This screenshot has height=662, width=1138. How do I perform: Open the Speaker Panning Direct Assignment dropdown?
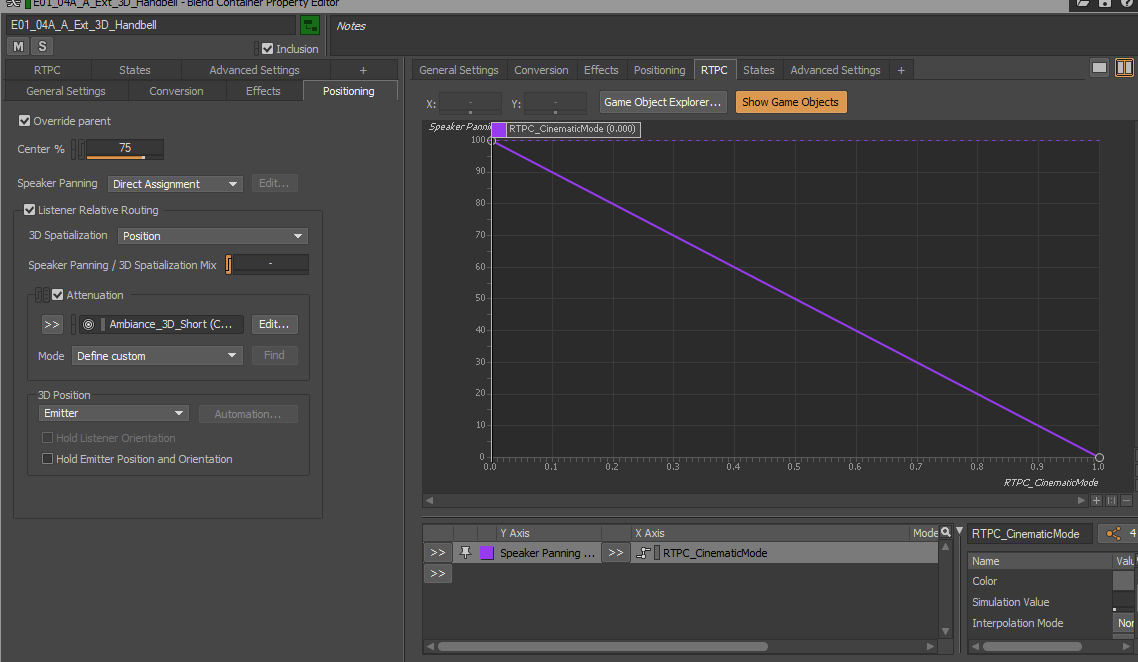pos(174,184)
